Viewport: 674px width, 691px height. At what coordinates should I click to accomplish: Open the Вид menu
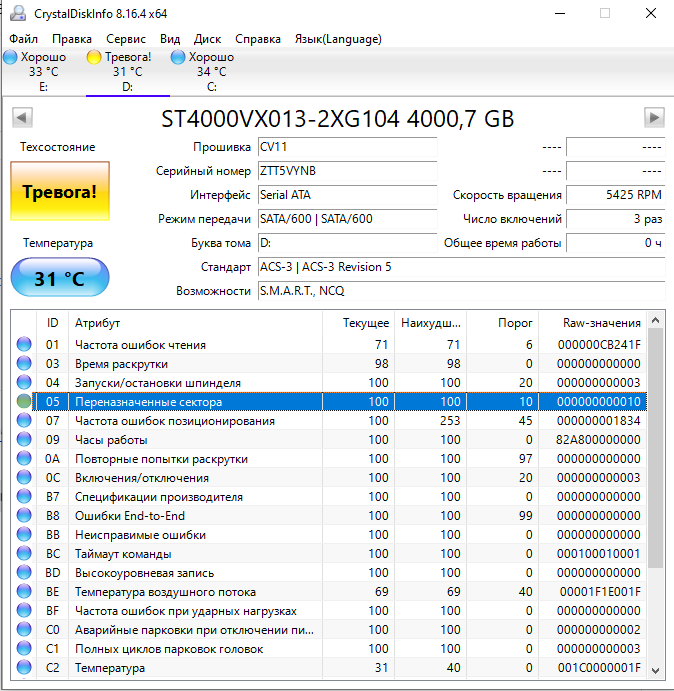pyautogui.click(x=170, y=39)
